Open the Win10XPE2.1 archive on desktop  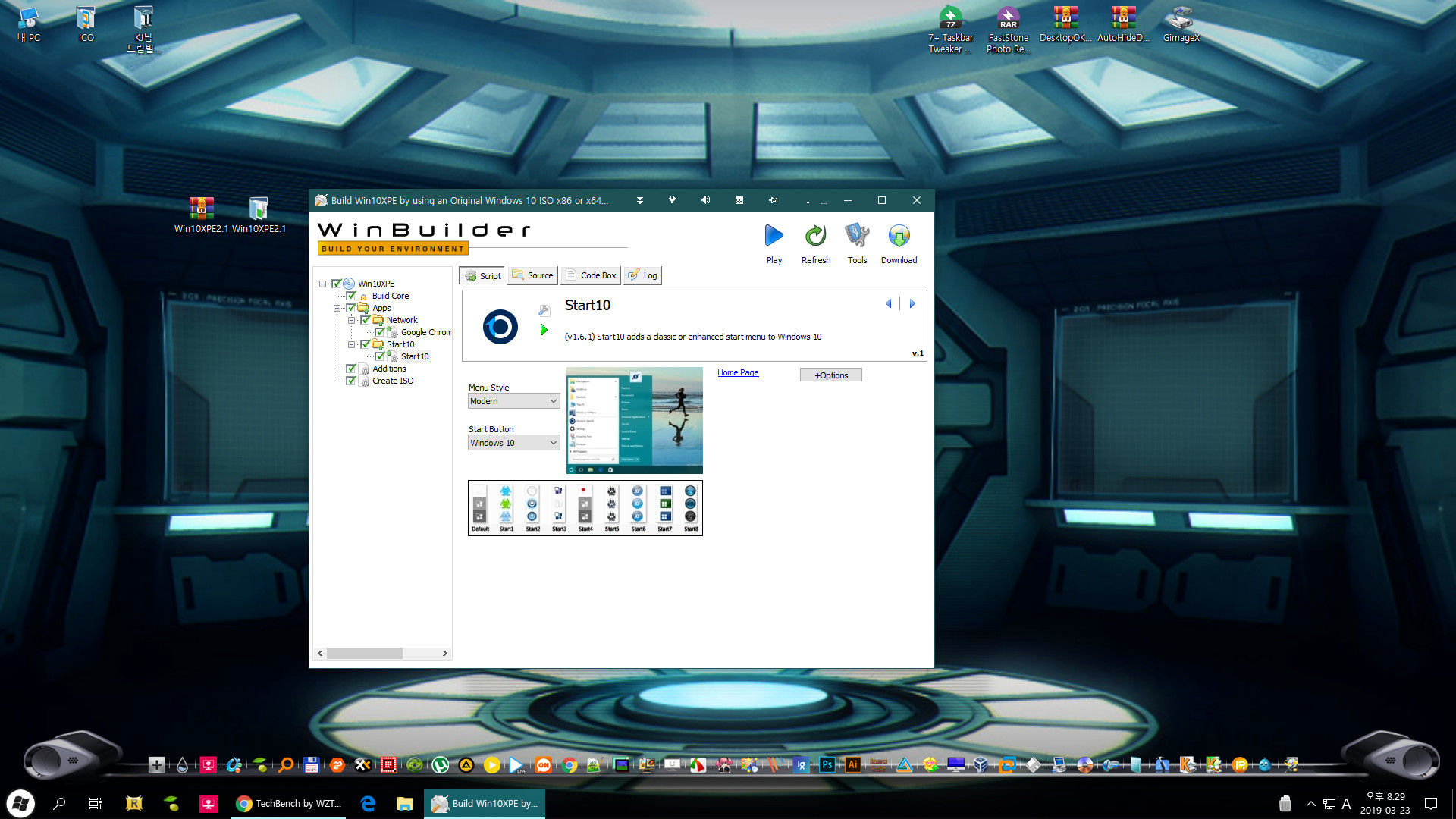201,215
